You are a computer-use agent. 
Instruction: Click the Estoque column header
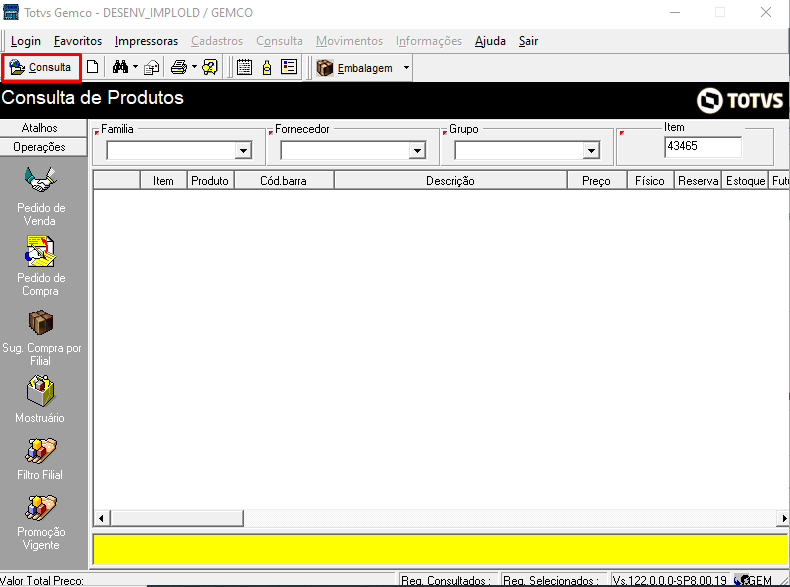click(745, 180)
